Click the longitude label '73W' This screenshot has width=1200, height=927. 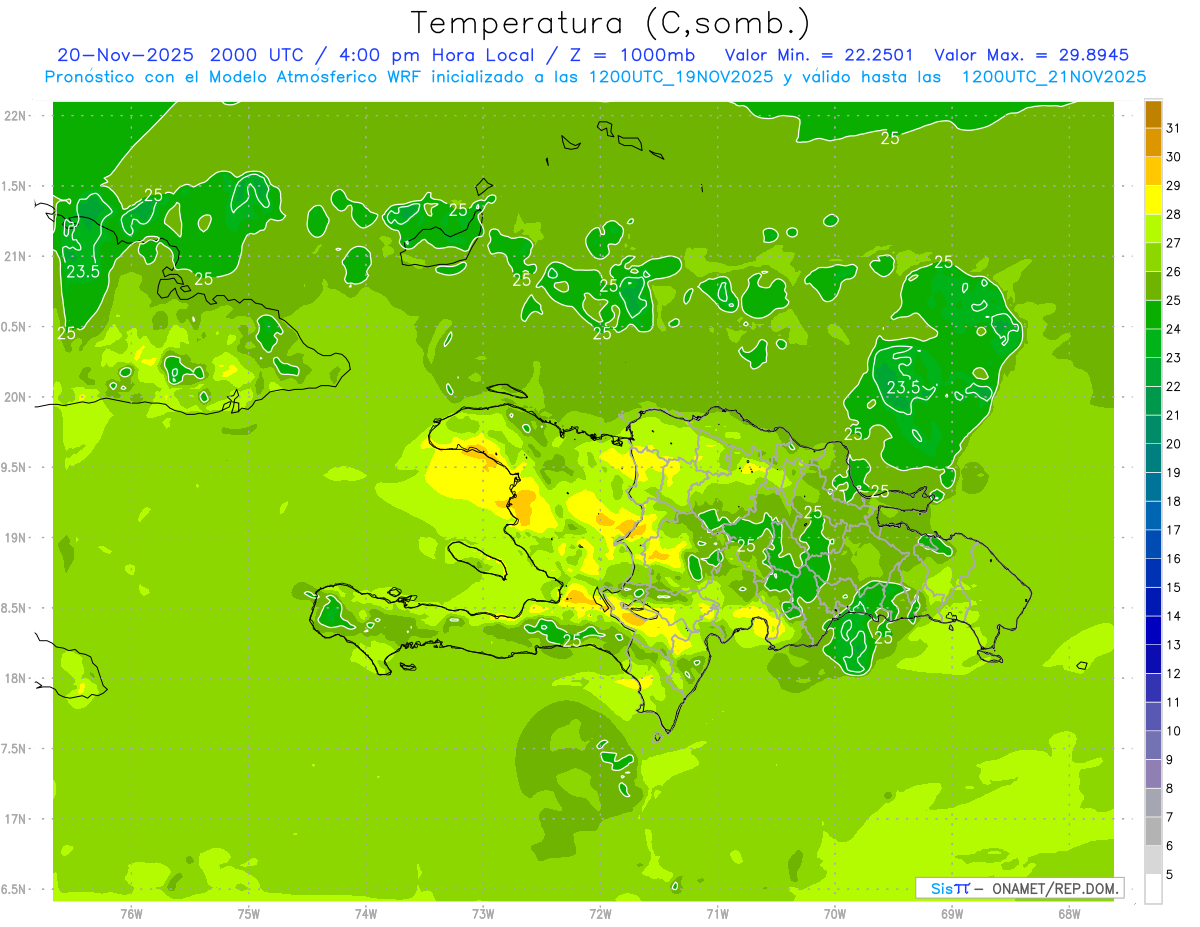click(483, 914)
